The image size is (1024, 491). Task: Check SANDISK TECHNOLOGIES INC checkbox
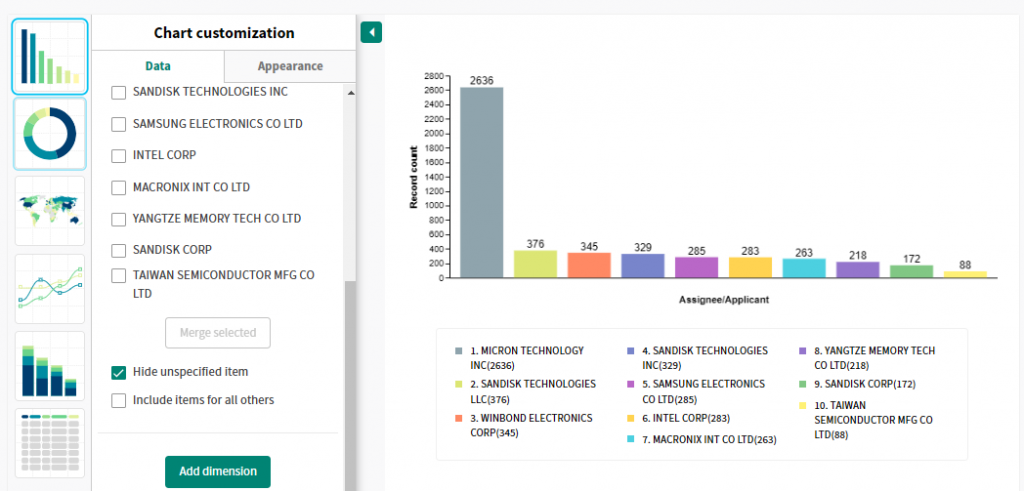(118, 93)
